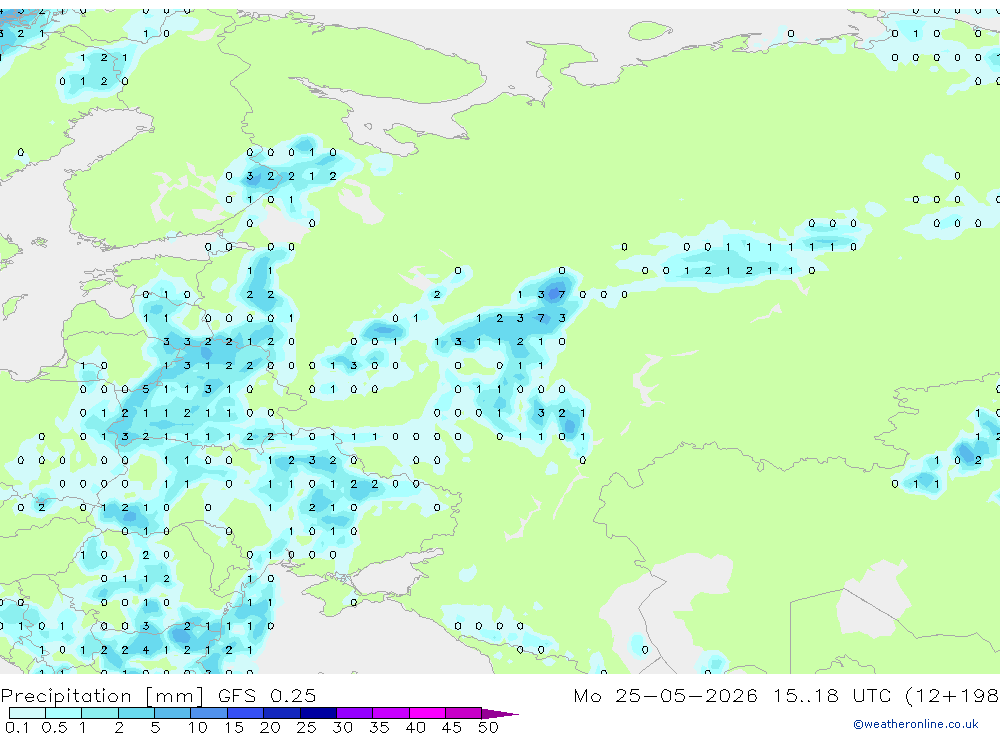This screenshot has width=1000, height=733.
Task: Click the 'GFS 0.25' model label
Action: pos(267,695)
